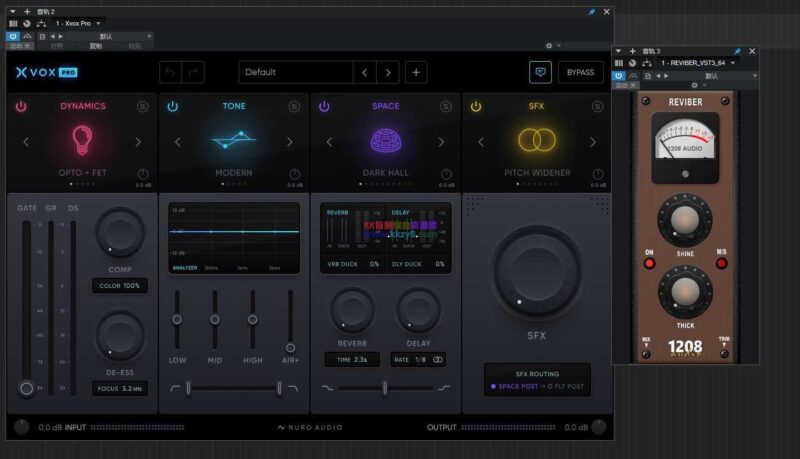Screen dimensions: 800x459
Task: Click the yellow PITCH WIDENER rings icon
Action: click(x=537, y=140)
